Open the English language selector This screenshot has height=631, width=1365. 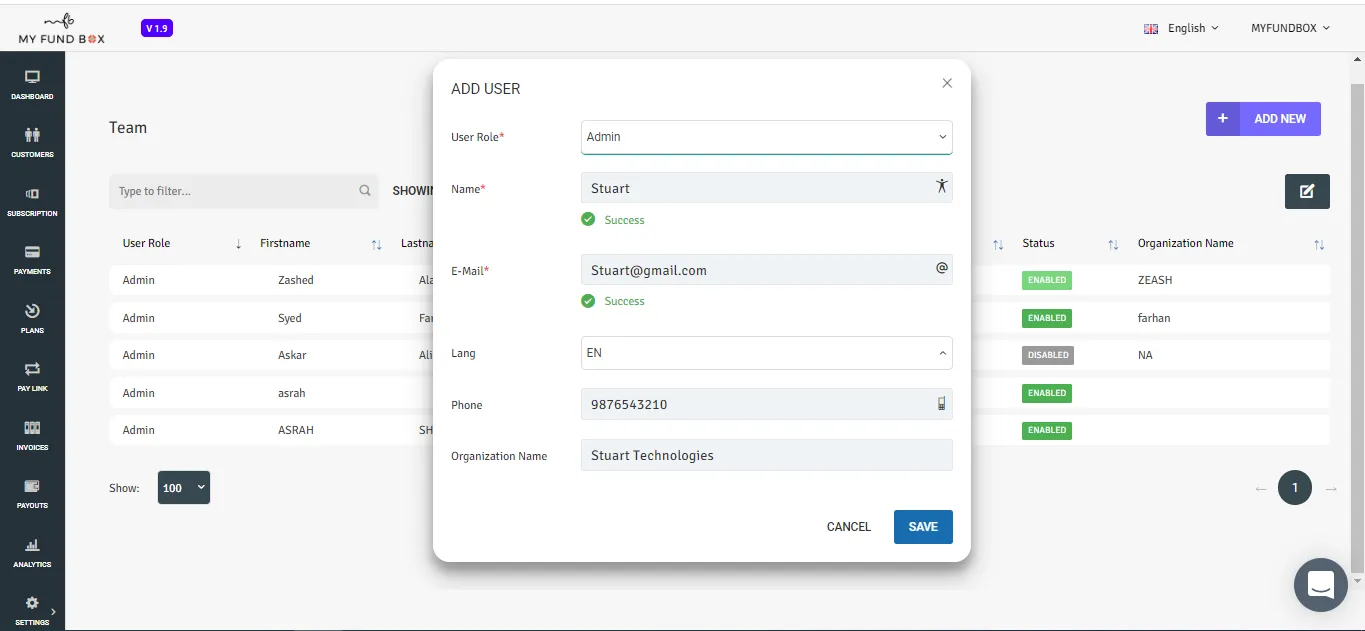pos(1181,28)
